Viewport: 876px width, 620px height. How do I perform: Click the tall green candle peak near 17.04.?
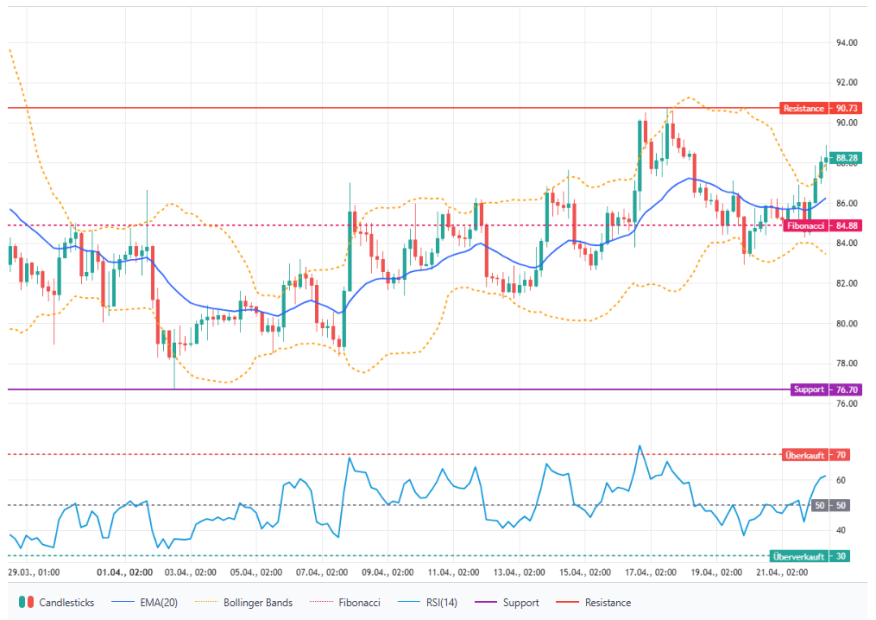[x=640, y=125]
